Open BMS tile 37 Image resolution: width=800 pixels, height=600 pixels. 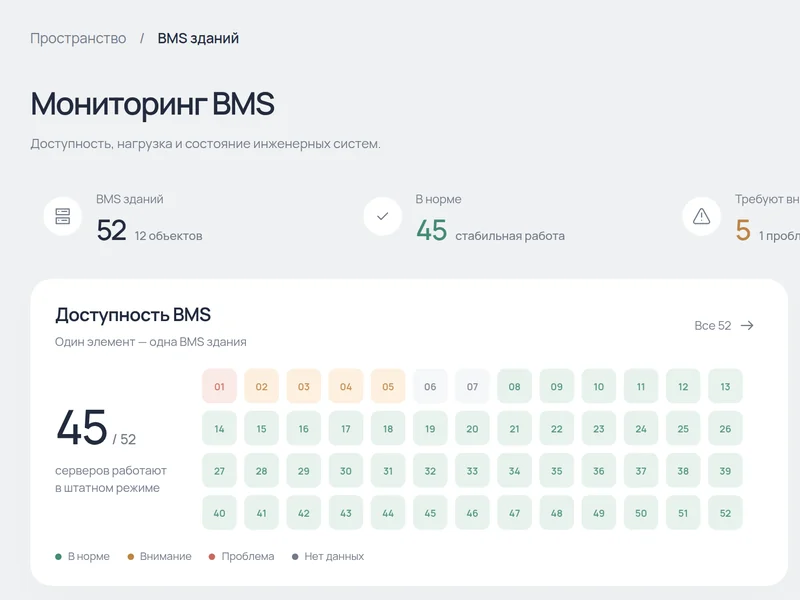641,471
